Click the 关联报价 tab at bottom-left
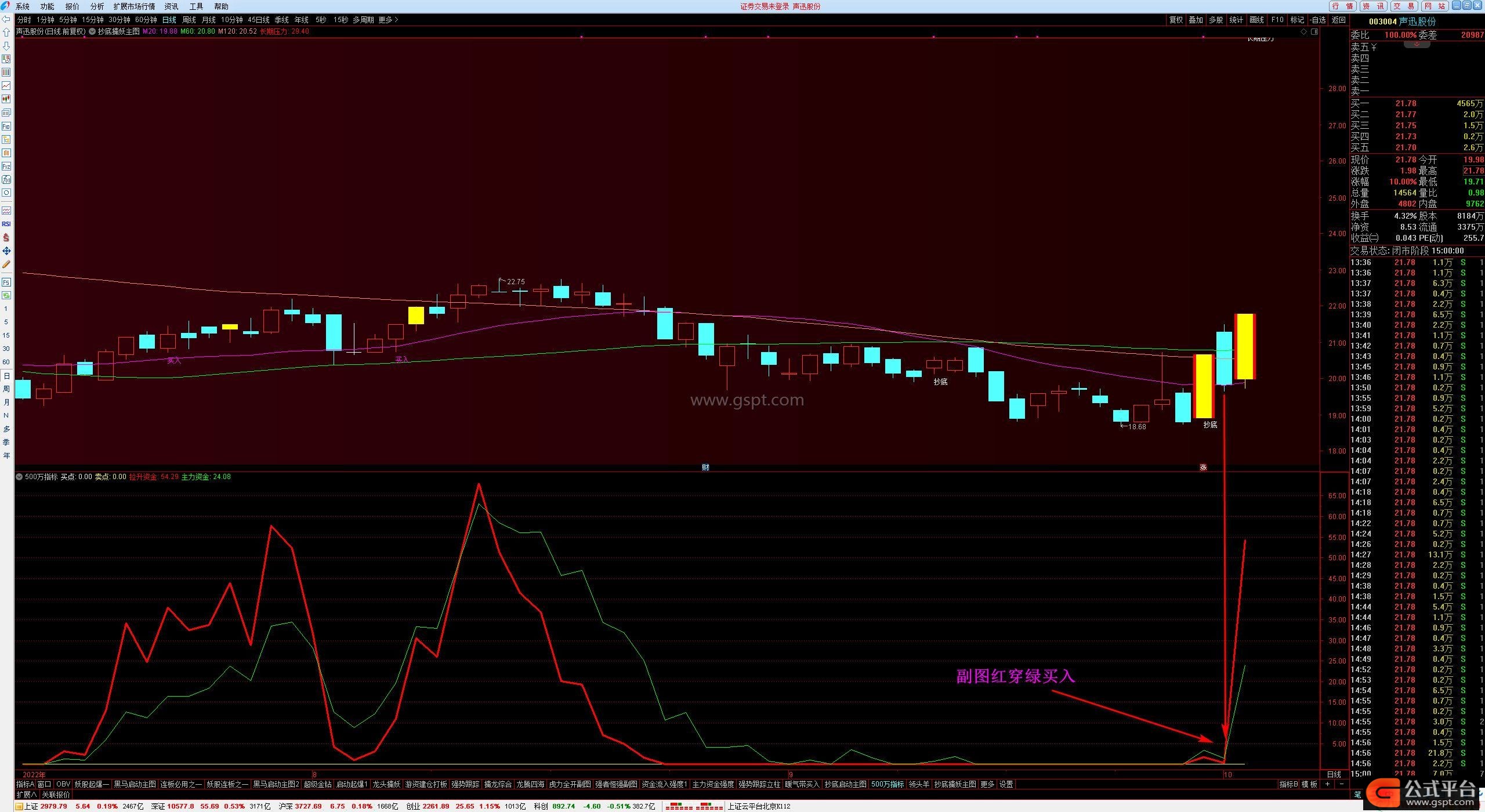The height and width of the screenshot is (812, 1485). coord(56,795)
